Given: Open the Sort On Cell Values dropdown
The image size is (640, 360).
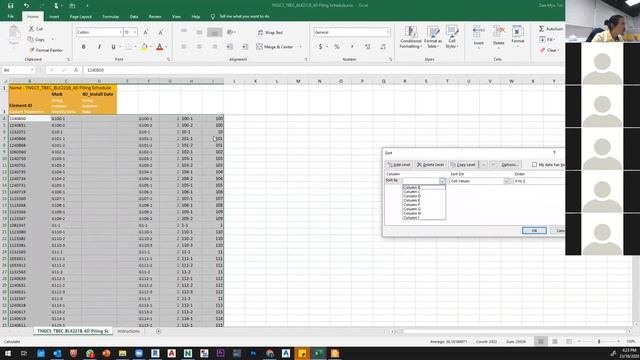Looking at the screenshot, I should click(x=507, y=181).
